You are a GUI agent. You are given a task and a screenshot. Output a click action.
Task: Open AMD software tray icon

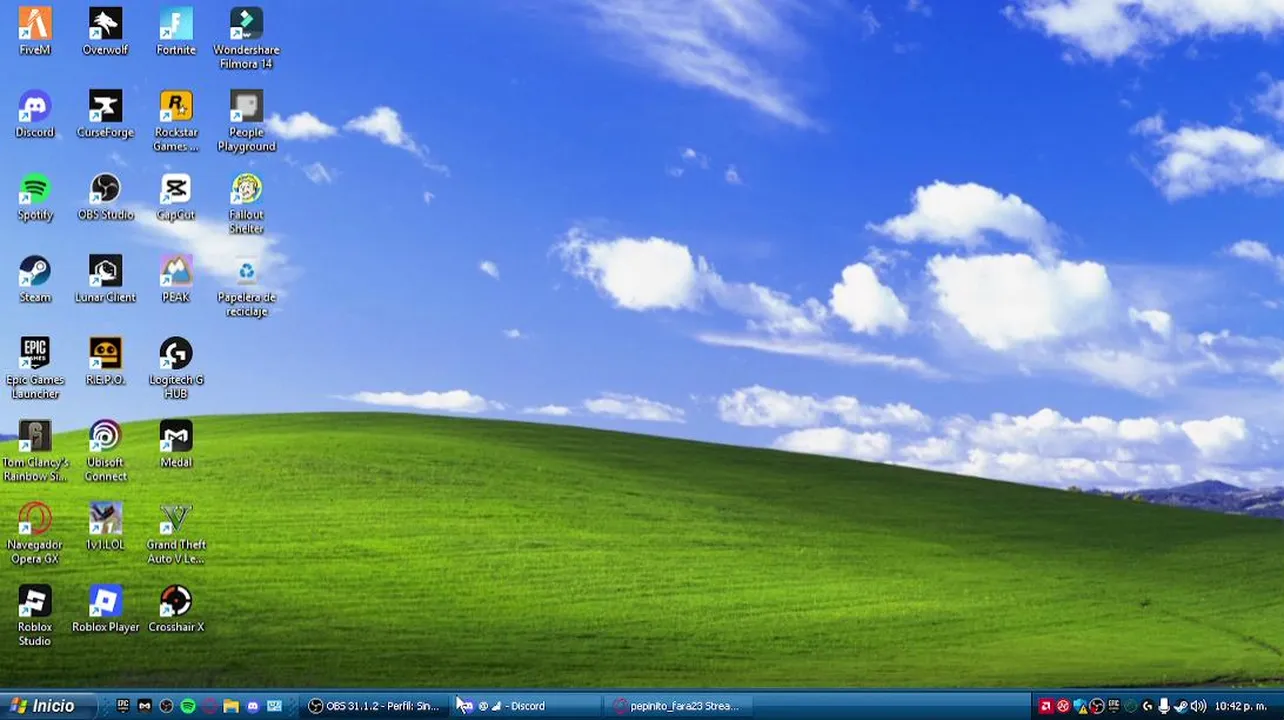pos(1047,706)
